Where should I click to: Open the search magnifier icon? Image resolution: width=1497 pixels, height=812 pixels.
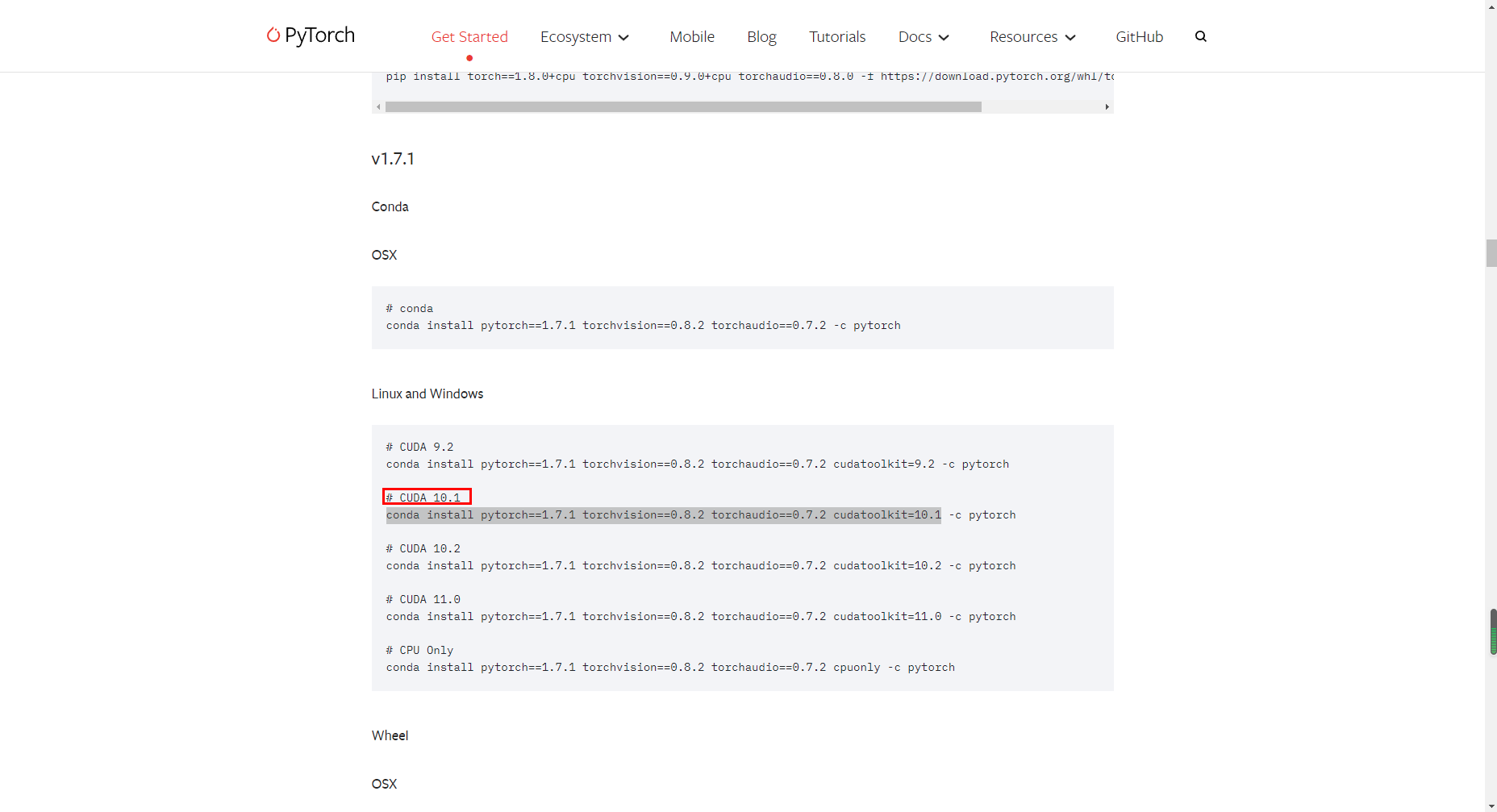(x=1201, y=36)
